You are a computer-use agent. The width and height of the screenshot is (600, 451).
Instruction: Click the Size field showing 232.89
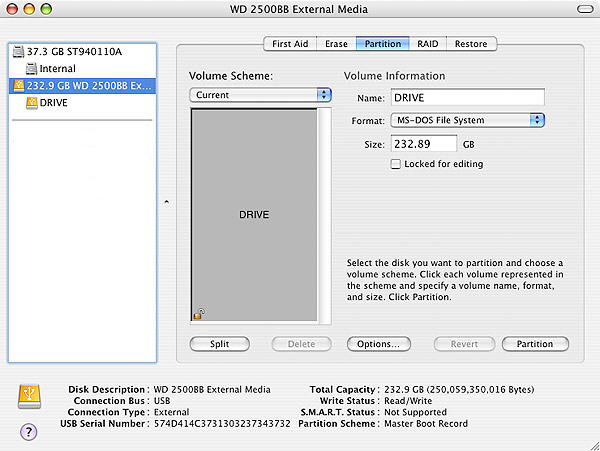(424, 144)
